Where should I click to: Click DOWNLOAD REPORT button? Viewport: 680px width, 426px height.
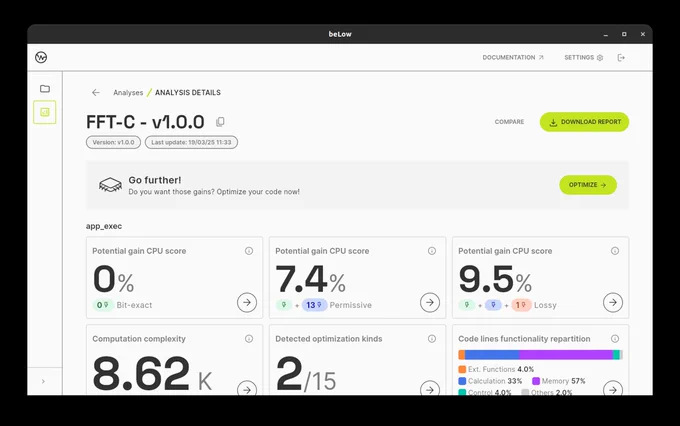pyautogui.click(x=584, y=122)
